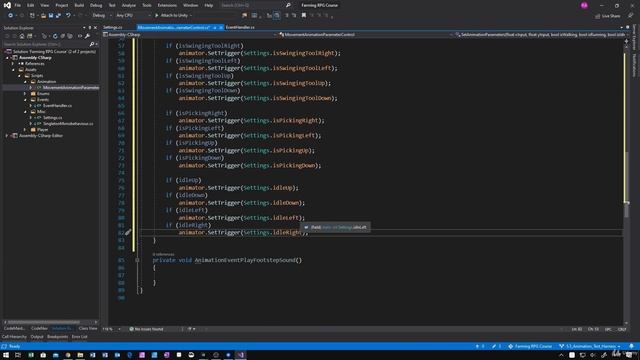The height and width of the screenshot is (360, 640).
Task: Open the Edit menu
Action: [x=31, y=5]
